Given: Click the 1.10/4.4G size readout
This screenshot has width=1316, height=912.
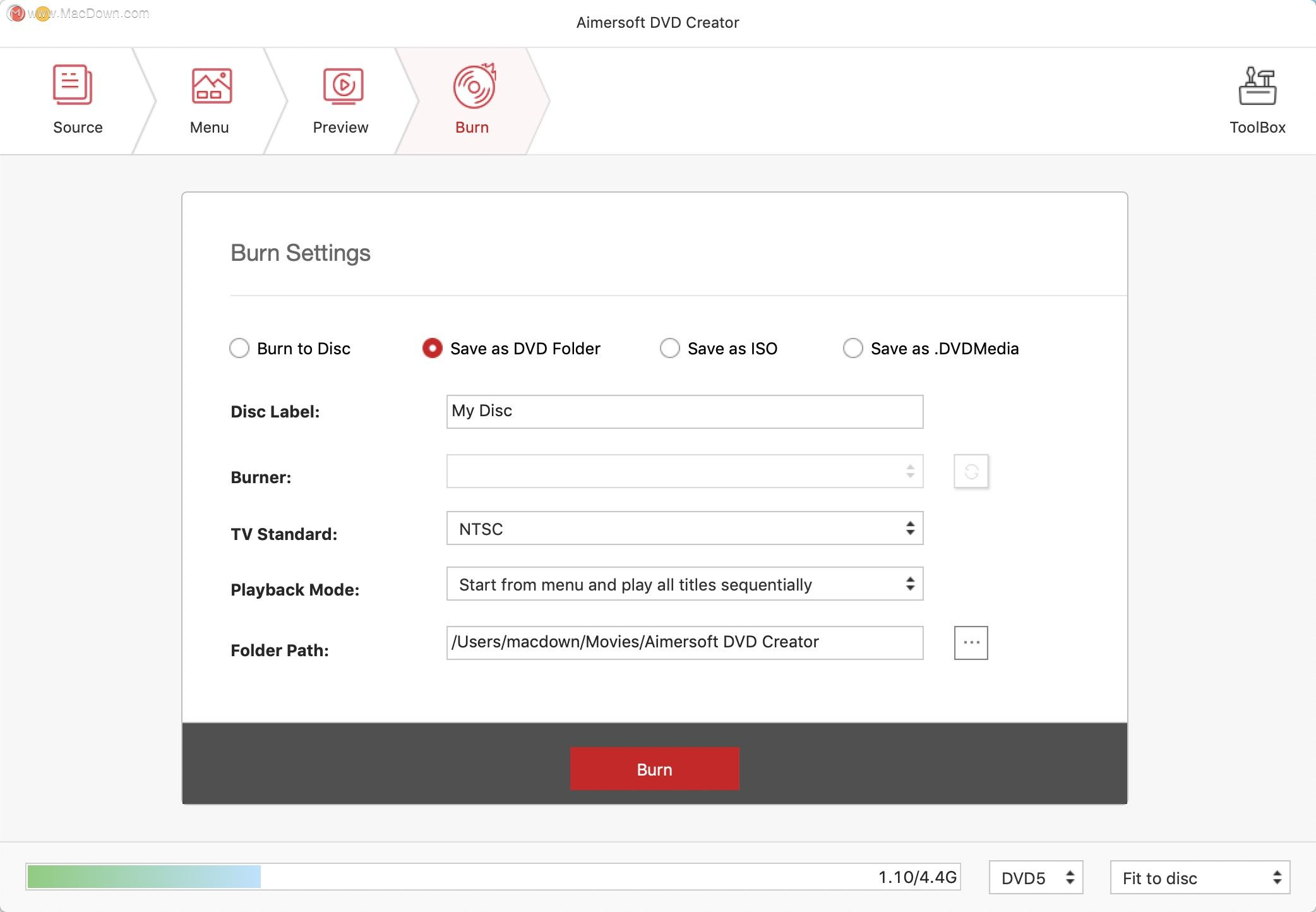Looking at the screenshot, I should [x=918, y=877].
